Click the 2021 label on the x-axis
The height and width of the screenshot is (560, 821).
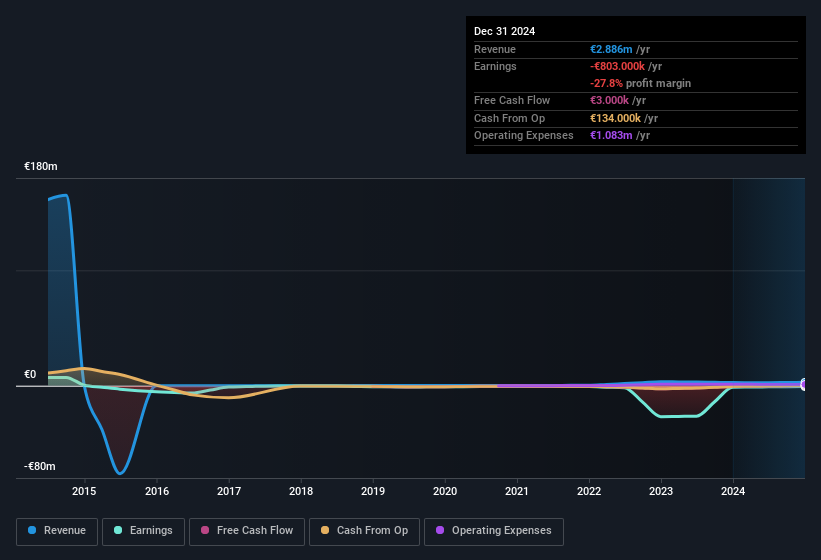point(517,491)
